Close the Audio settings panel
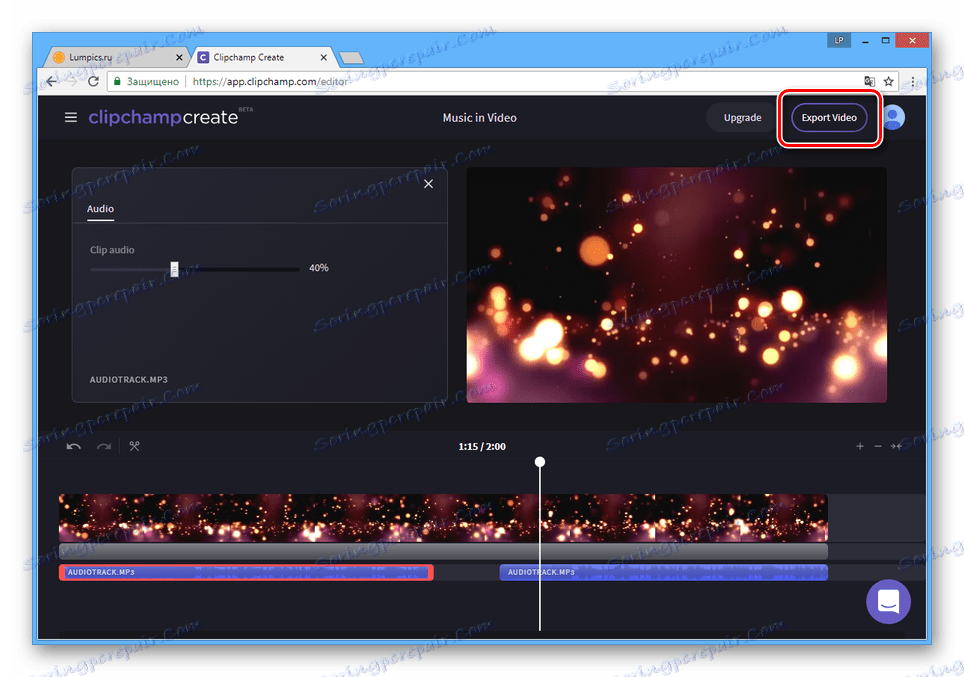The image size is (964, 677). [429, 184]
